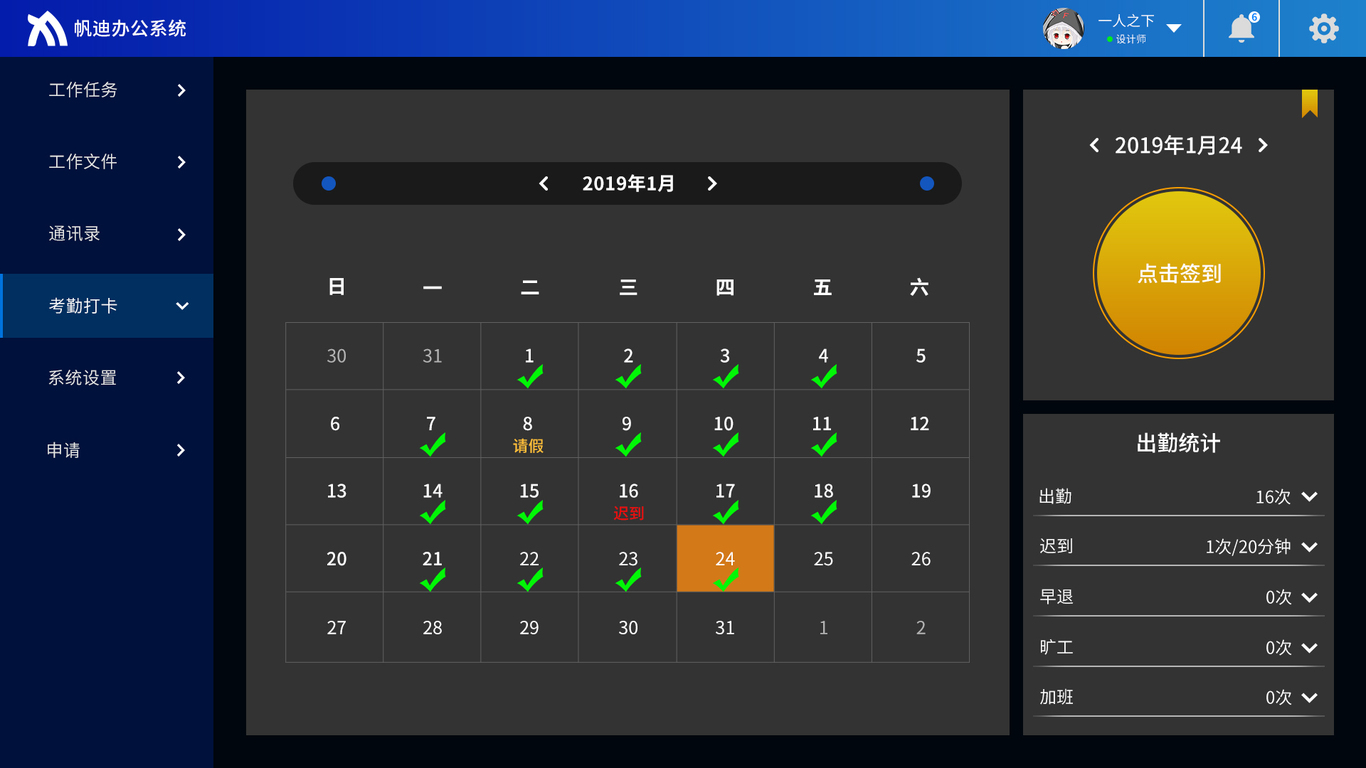The image size is (1366, 768).
Task: Click the 设计师 status label
Action: point(1131,40)
